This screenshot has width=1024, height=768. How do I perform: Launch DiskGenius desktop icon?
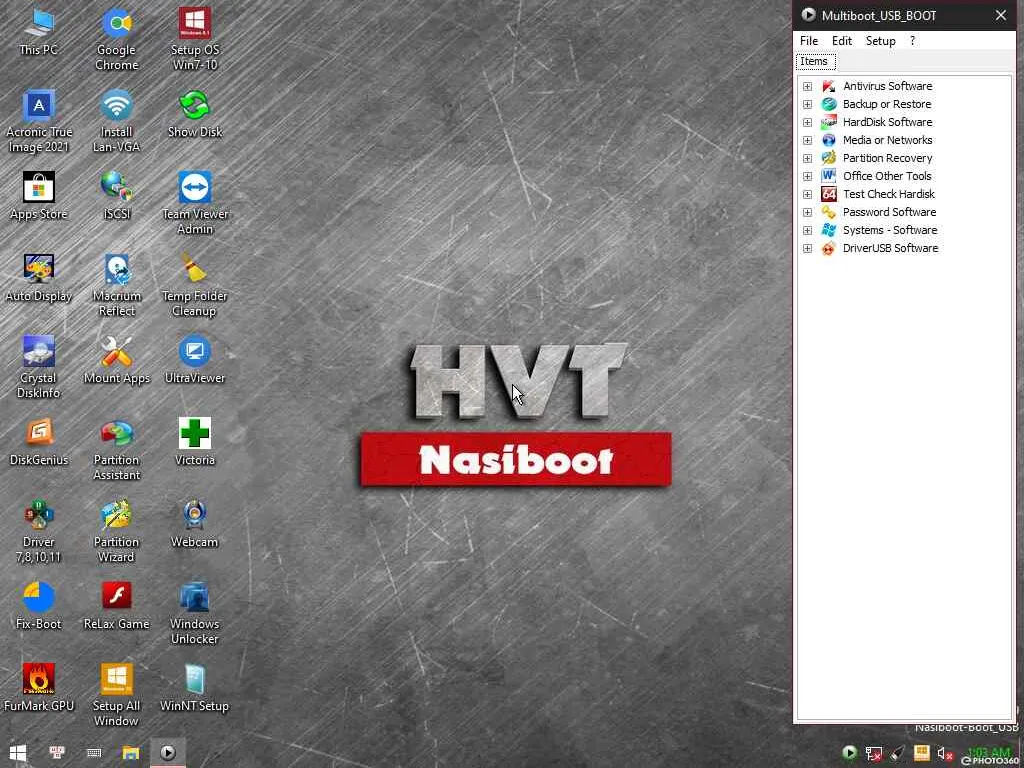(x=39, y=442)
